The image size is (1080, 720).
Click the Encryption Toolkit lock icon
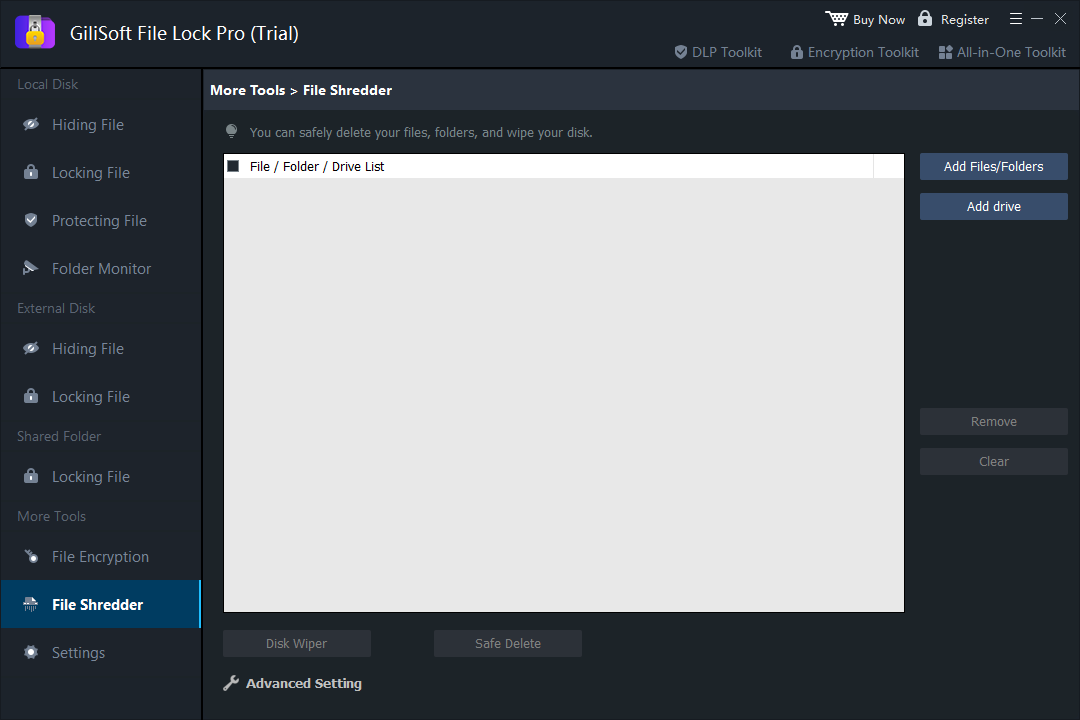click(796, 52)
